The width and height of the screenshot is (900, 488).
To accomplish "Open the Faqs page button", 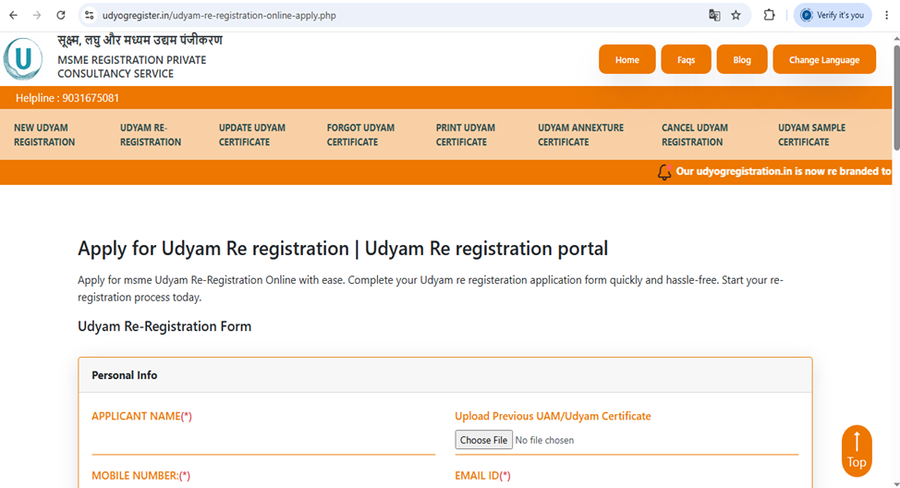I will [686, 60].
